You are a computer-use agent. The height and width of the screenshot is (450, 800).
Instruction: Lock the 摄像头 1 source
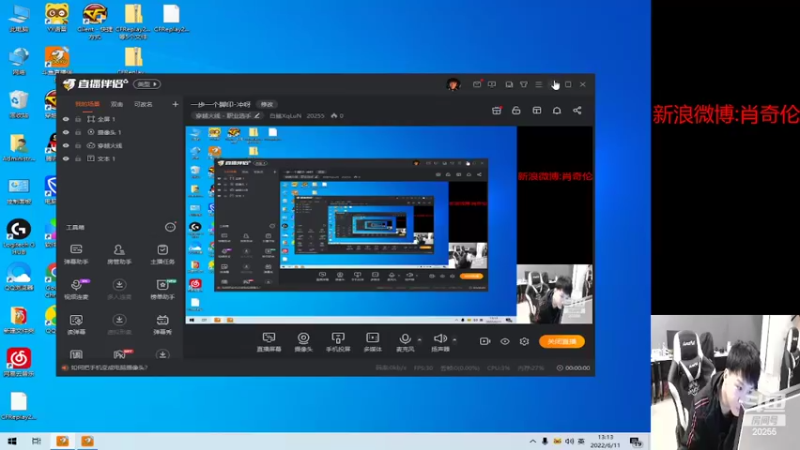pyautogui.click(x=78, y=132)
